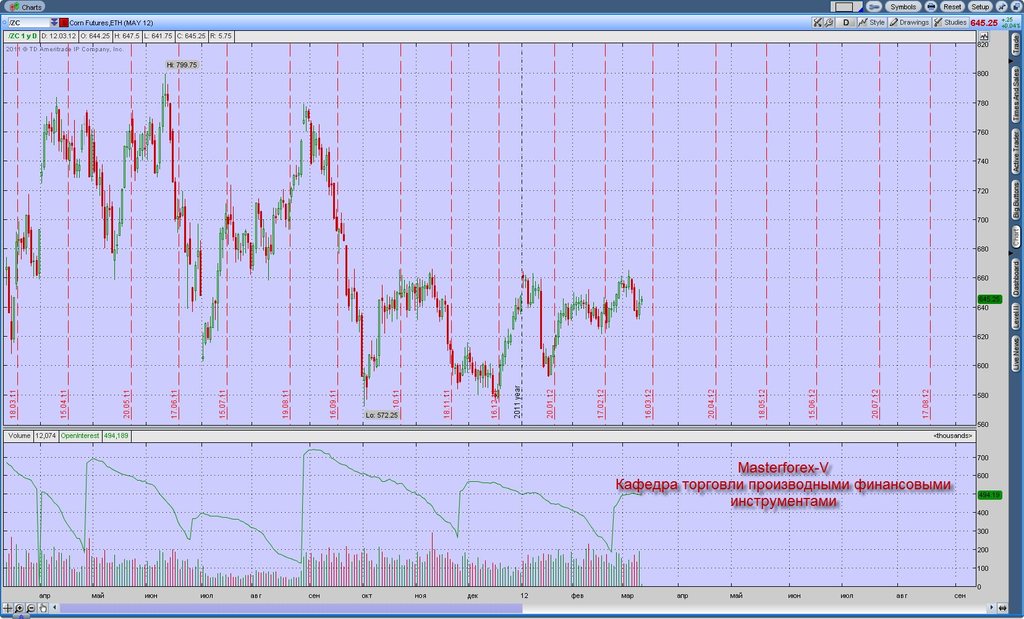1024x619 pixels.
Task: Click the zoom in magnifier icon
Action: click(19, 608)
